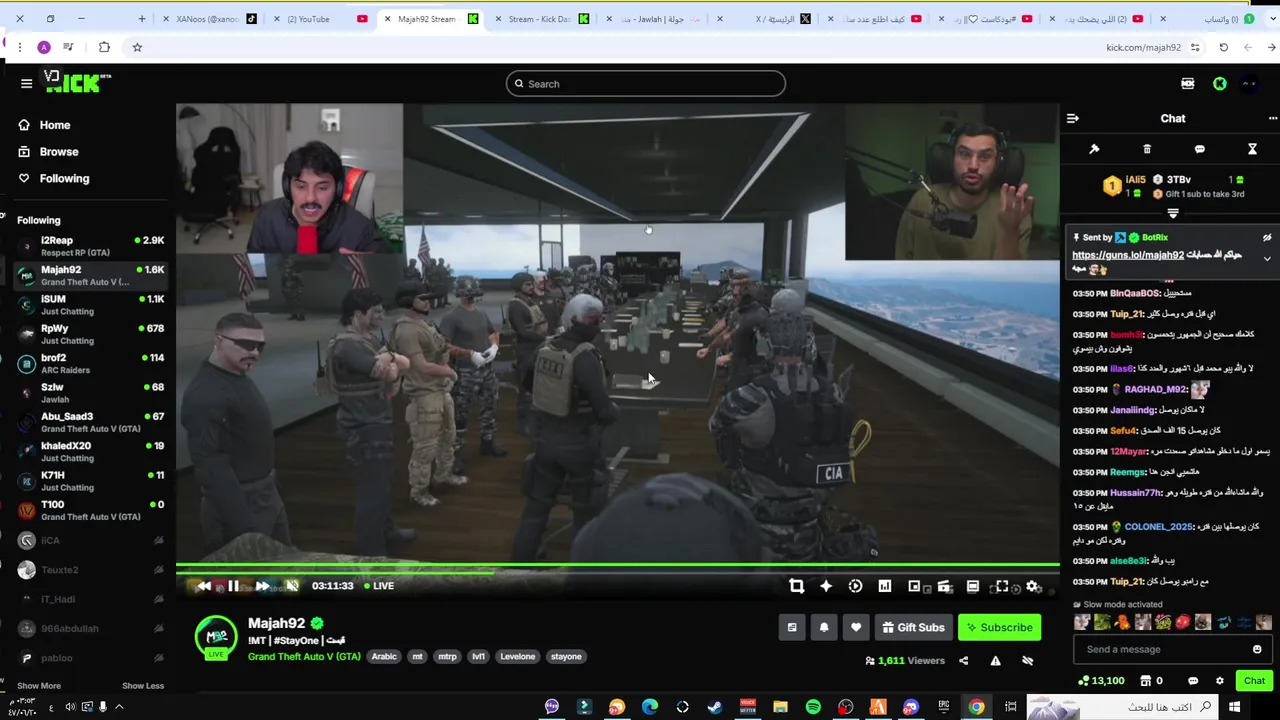Open stream stats chart icon
The width and height of the screenshot is (1280, 720).
(885, 587)
